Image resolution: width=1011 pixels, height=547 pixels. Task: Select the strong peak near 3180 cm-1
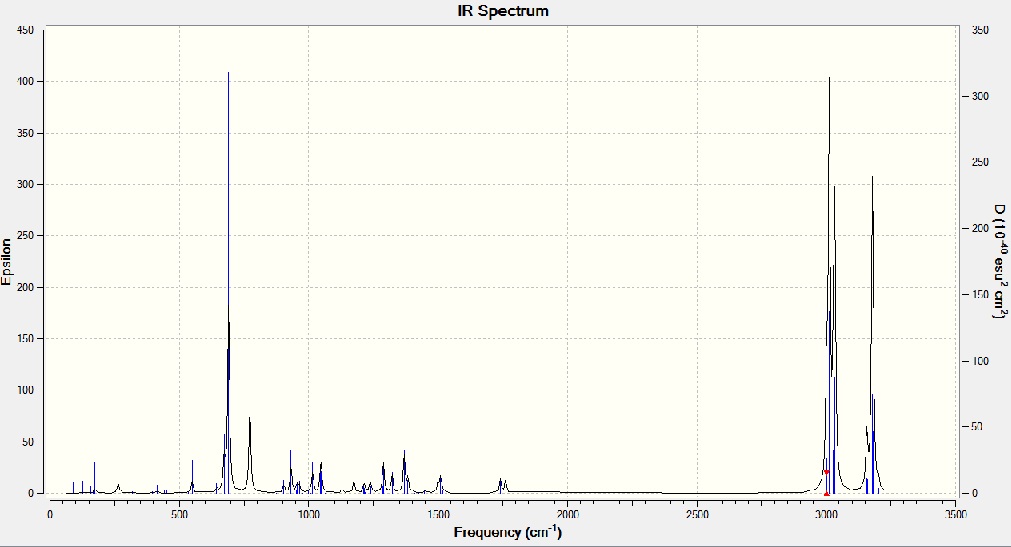tap(872, 334)
